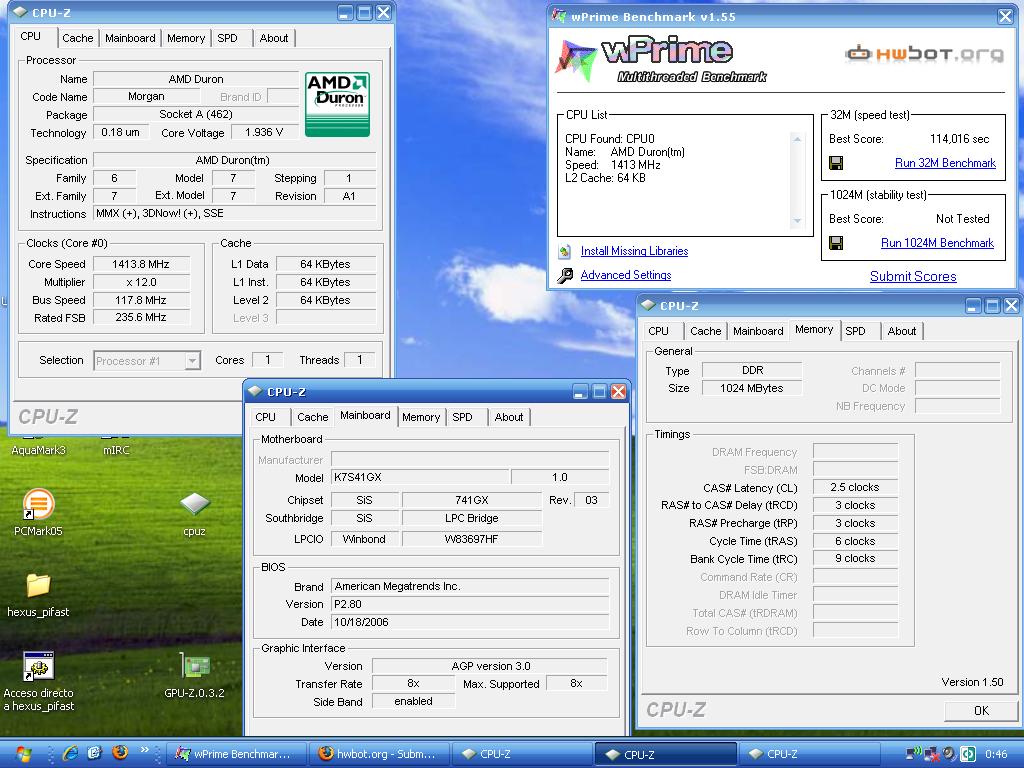Switch to Cache tab in top-left CPU-Z
Viewport: 1024px width, 768px height.
tap(78, 38)
